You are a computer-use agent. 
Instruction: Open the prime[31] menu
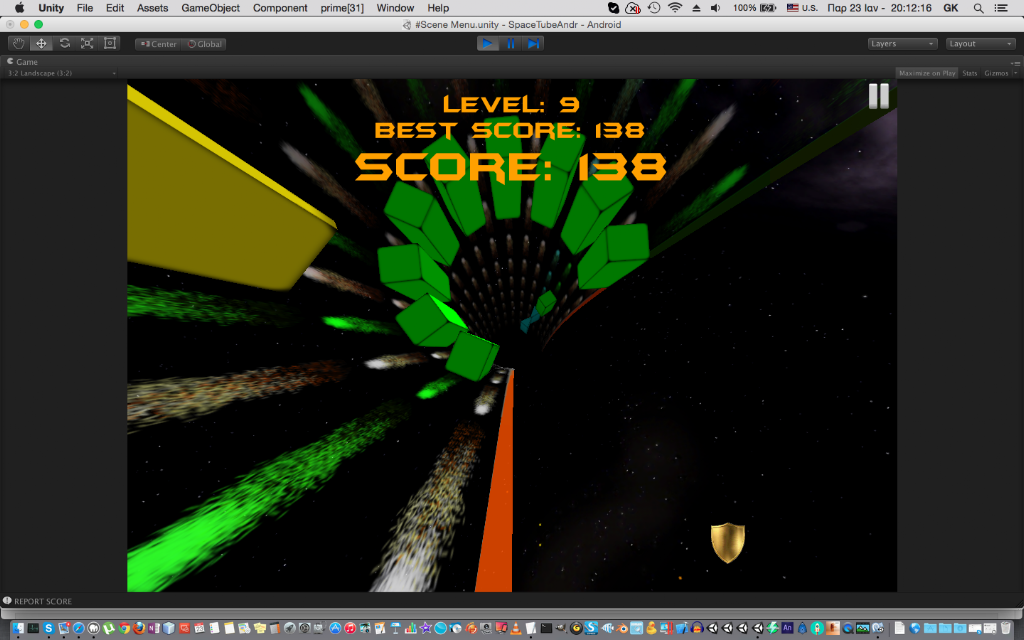tap(342, 8)
